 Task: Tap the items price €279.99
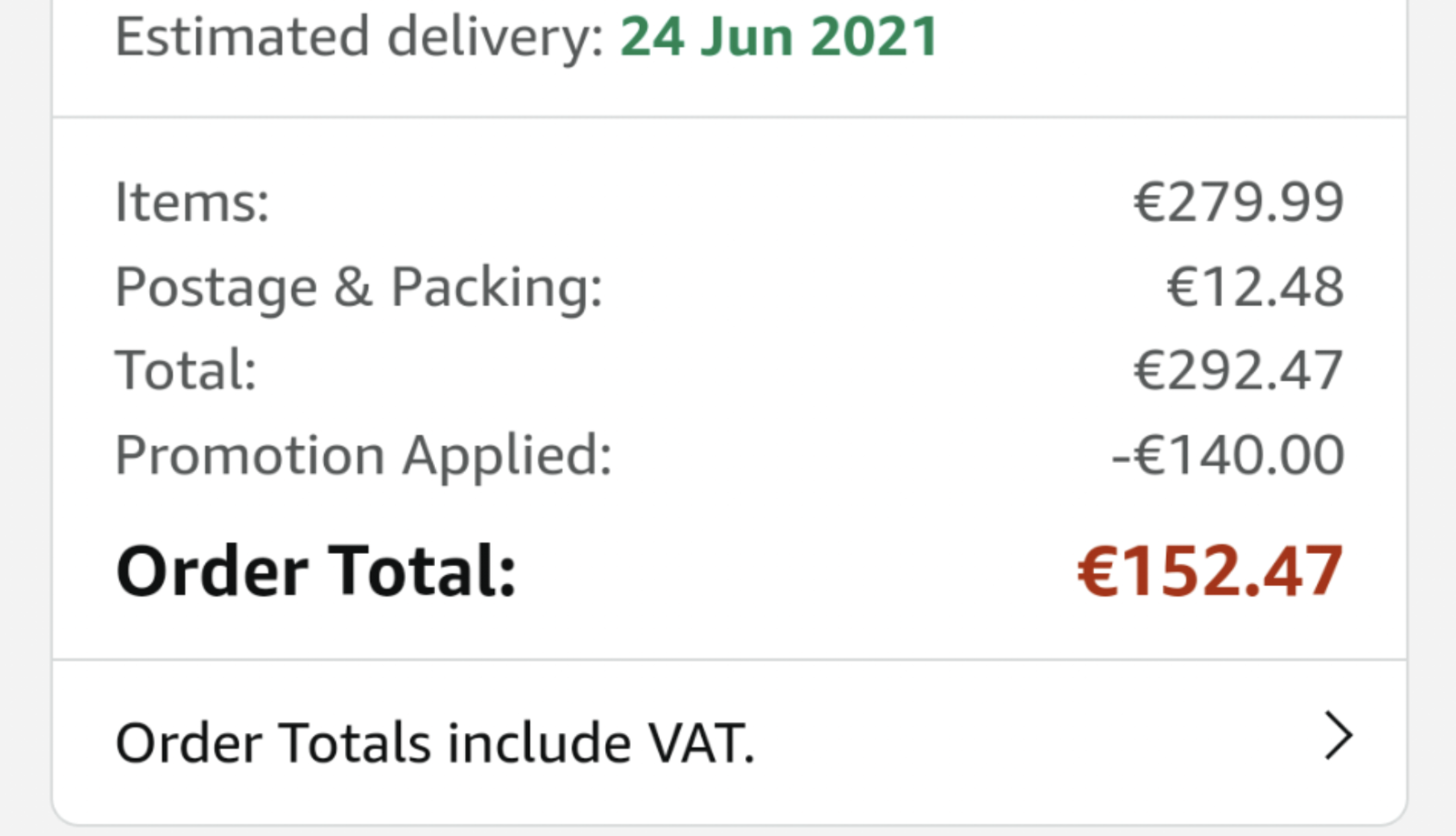[1239, 202]
